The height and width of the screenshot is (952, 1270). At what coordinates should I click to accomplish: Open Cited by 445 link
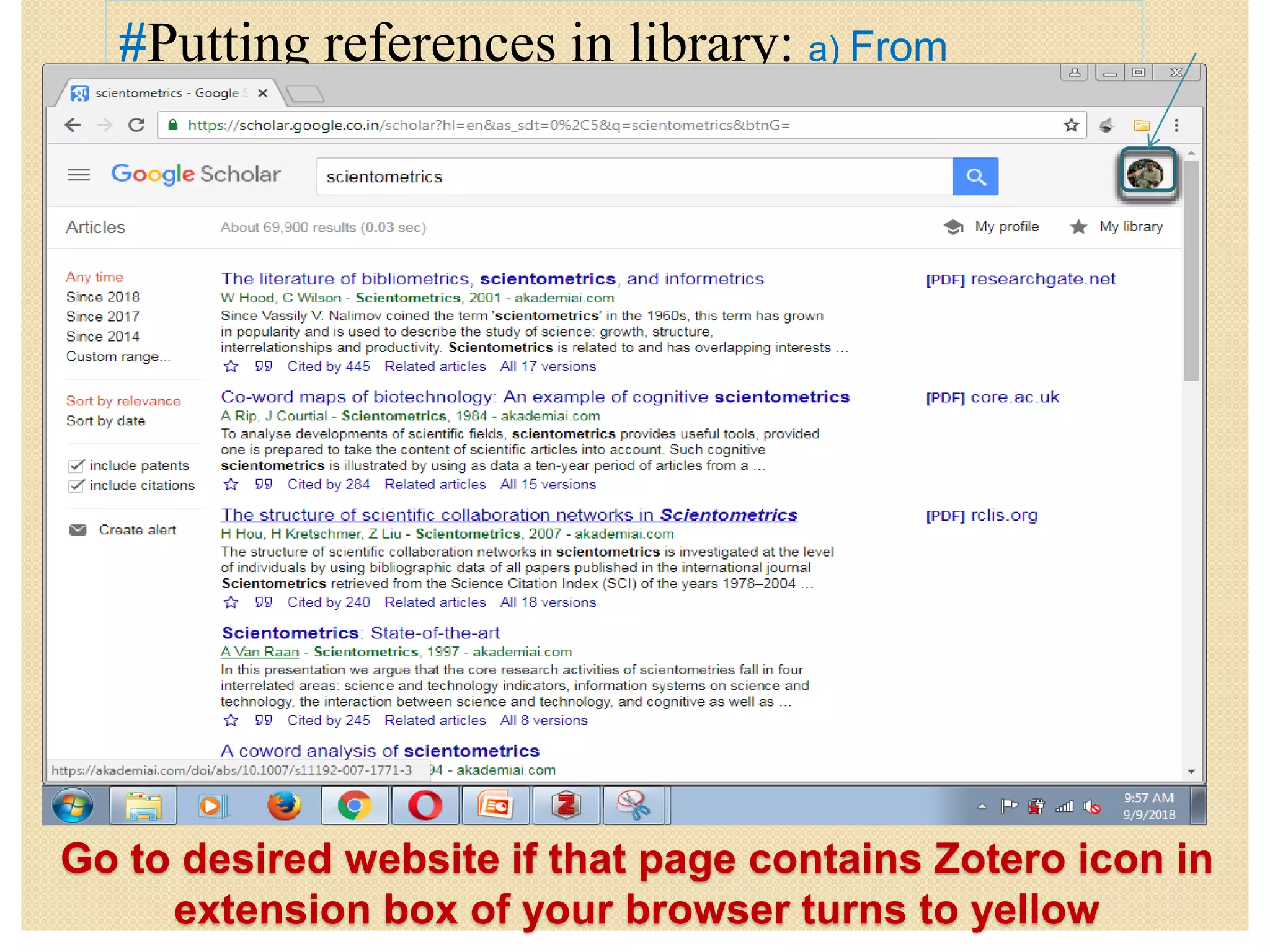(329, 366)
